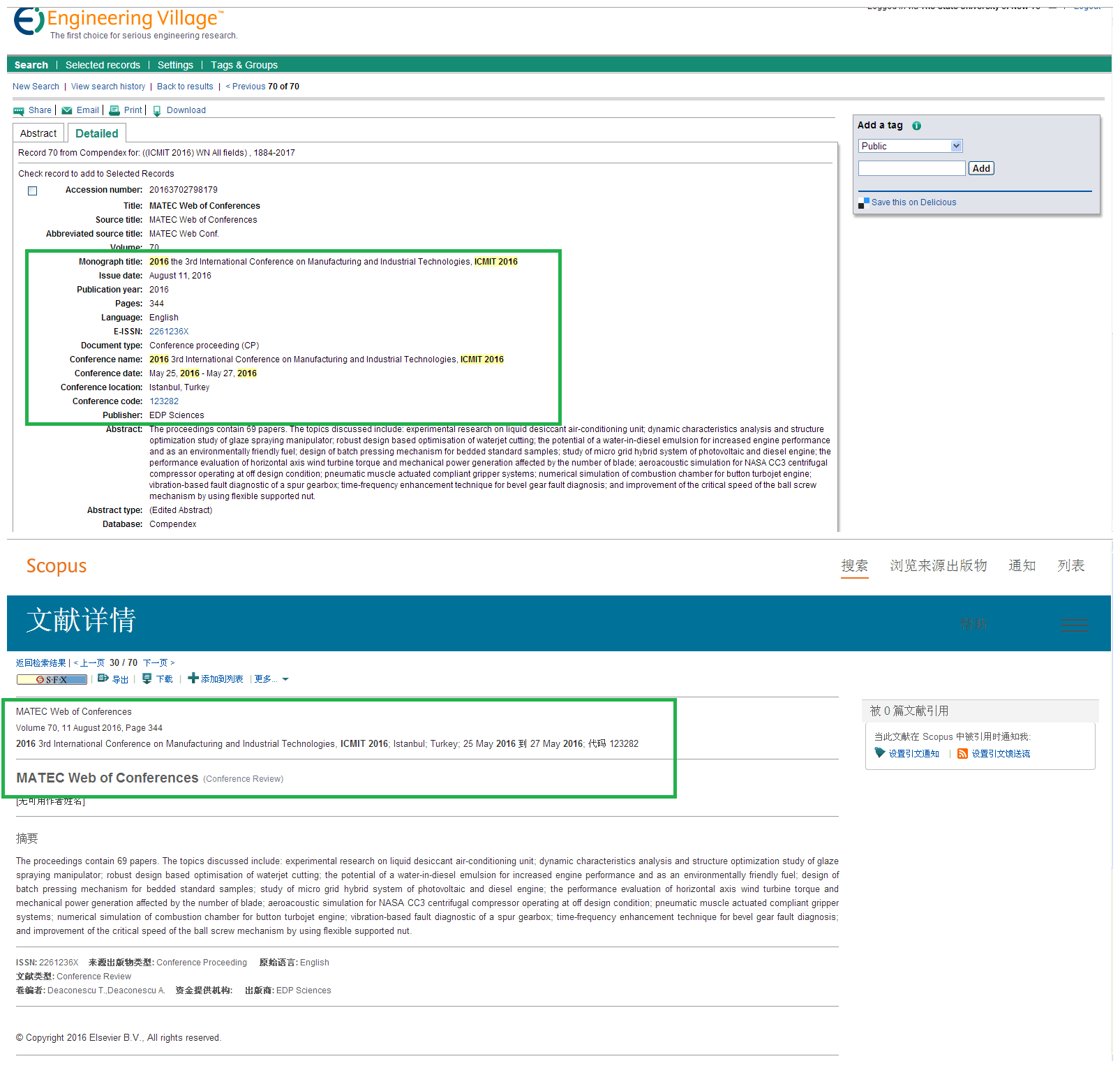Click the 返回检索结果 link in Scopus
Viewport: 1120px width, 1068px height.
click(41, 663)
